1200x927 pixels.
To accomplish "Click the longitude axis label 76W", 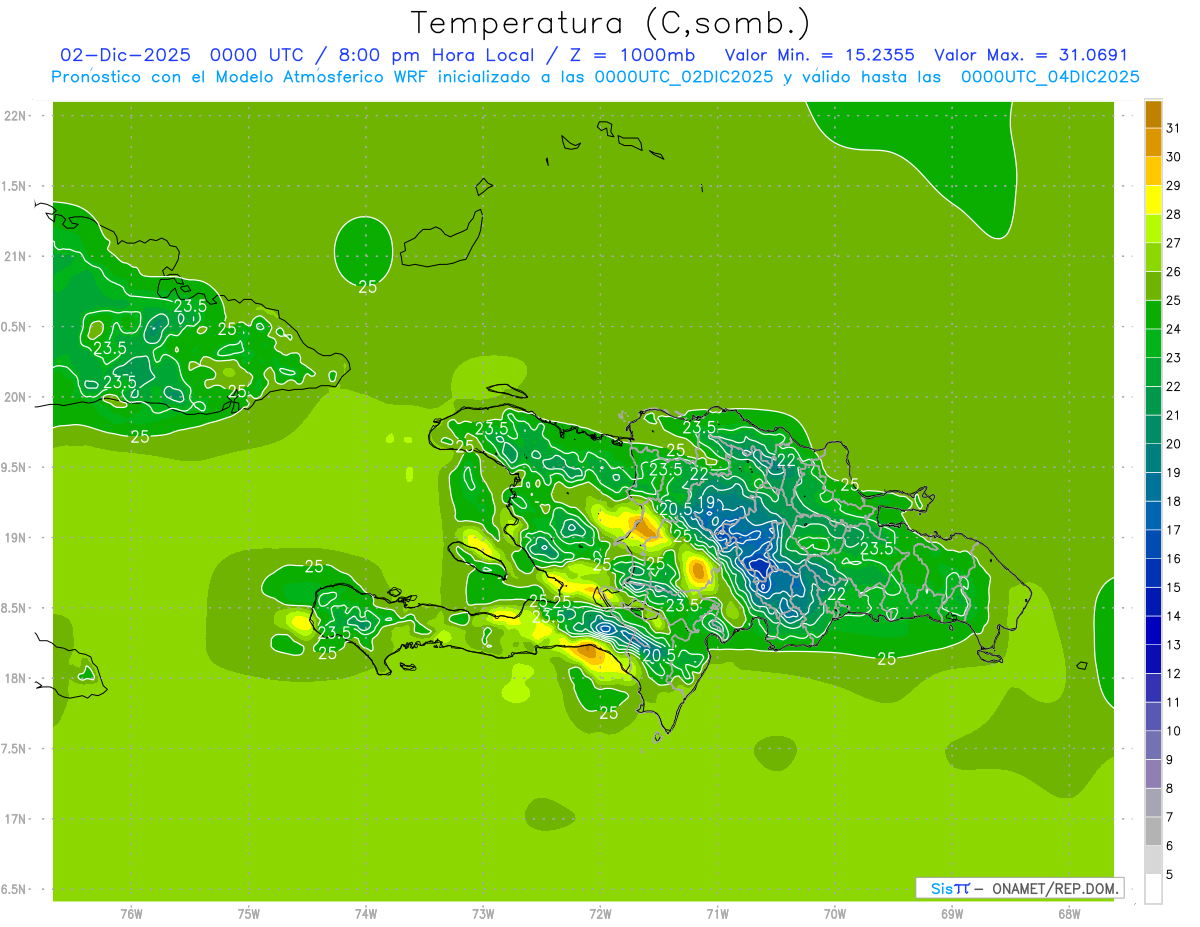I will point(131,913).
